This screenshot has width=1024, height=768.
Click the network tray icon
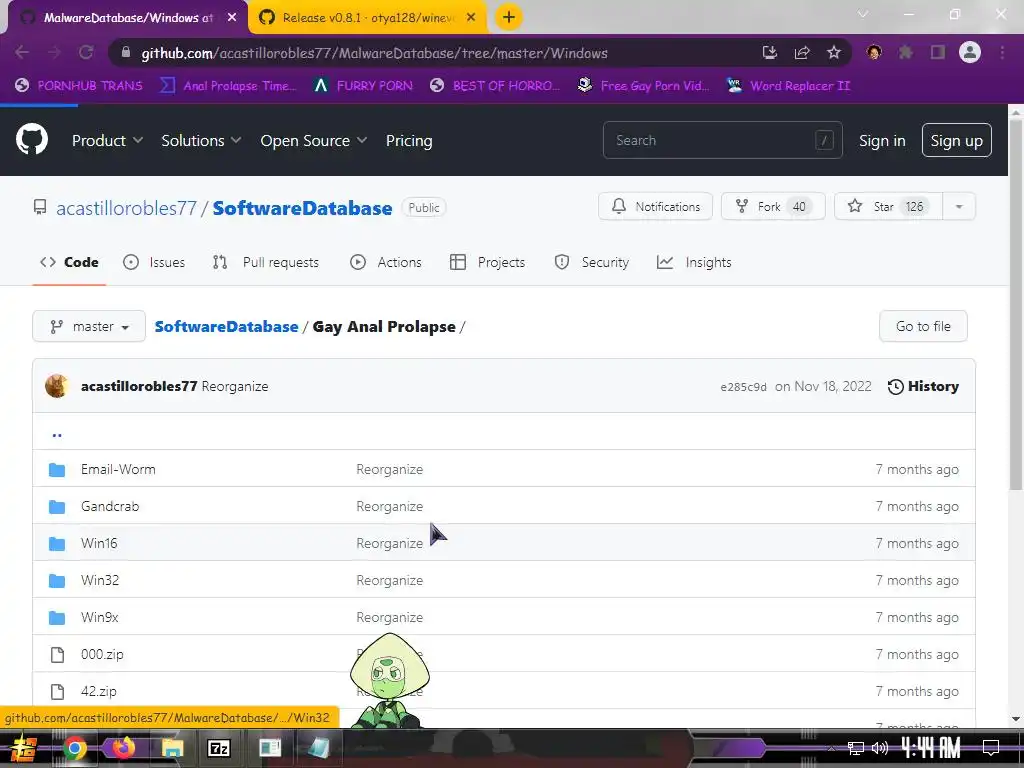[856, 748]
